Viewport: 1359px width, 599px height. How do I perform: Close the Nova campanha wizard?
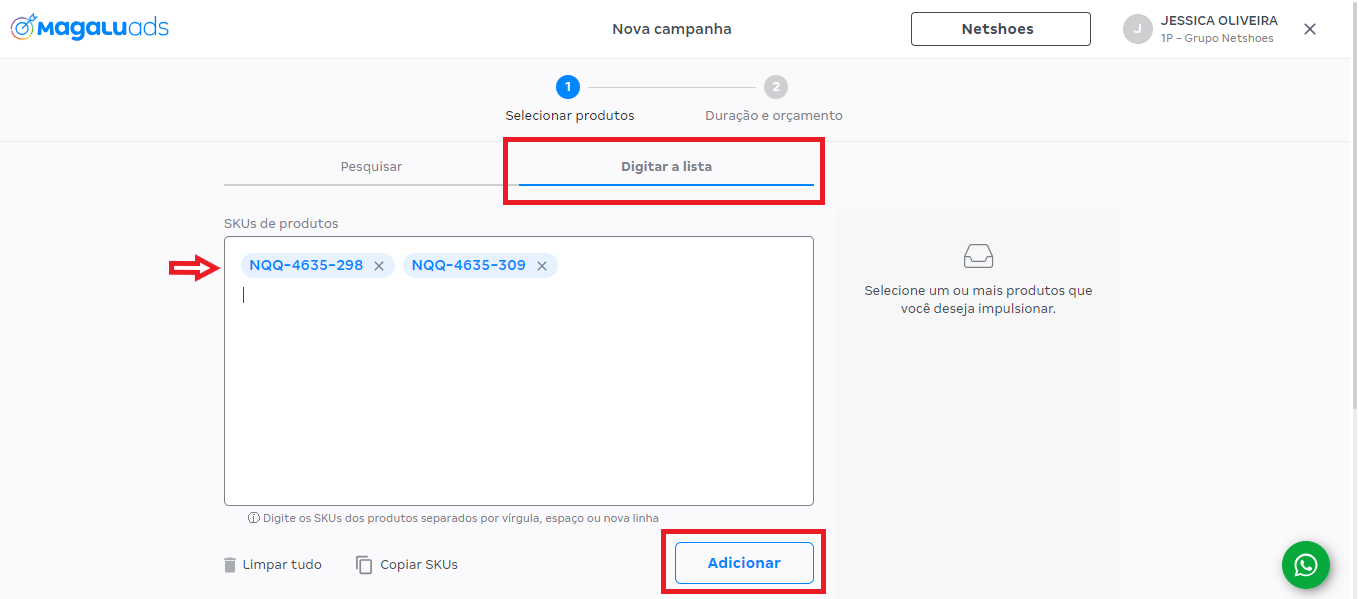pyautogui.click(x=1310, y=29)
